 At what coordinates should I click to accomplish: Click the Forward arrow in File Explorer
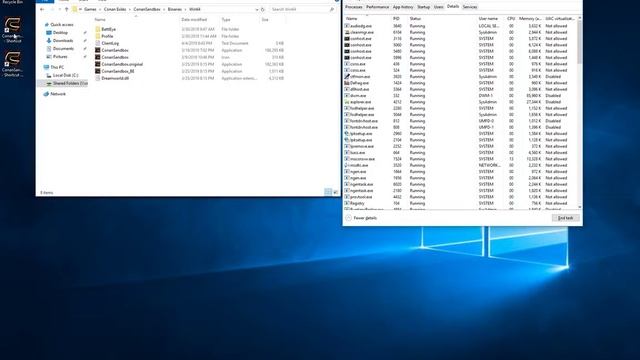[x=52, y=9]
